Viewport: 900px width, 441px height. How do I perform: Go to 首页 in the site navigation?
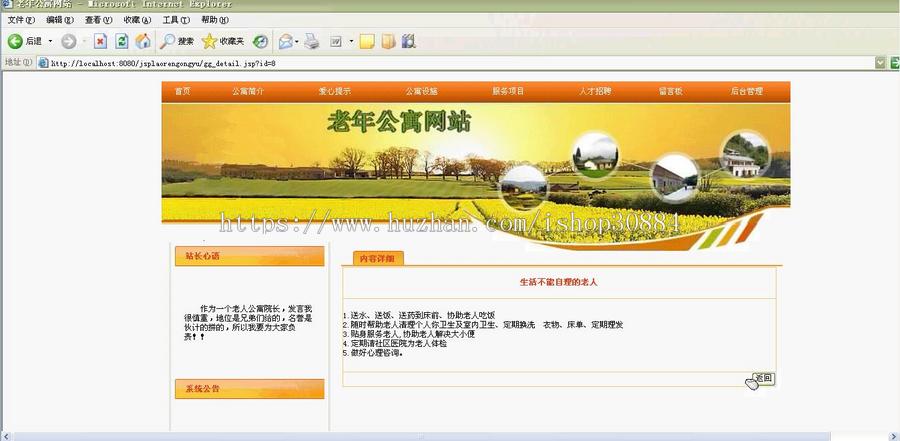click(x=182, y=91)
